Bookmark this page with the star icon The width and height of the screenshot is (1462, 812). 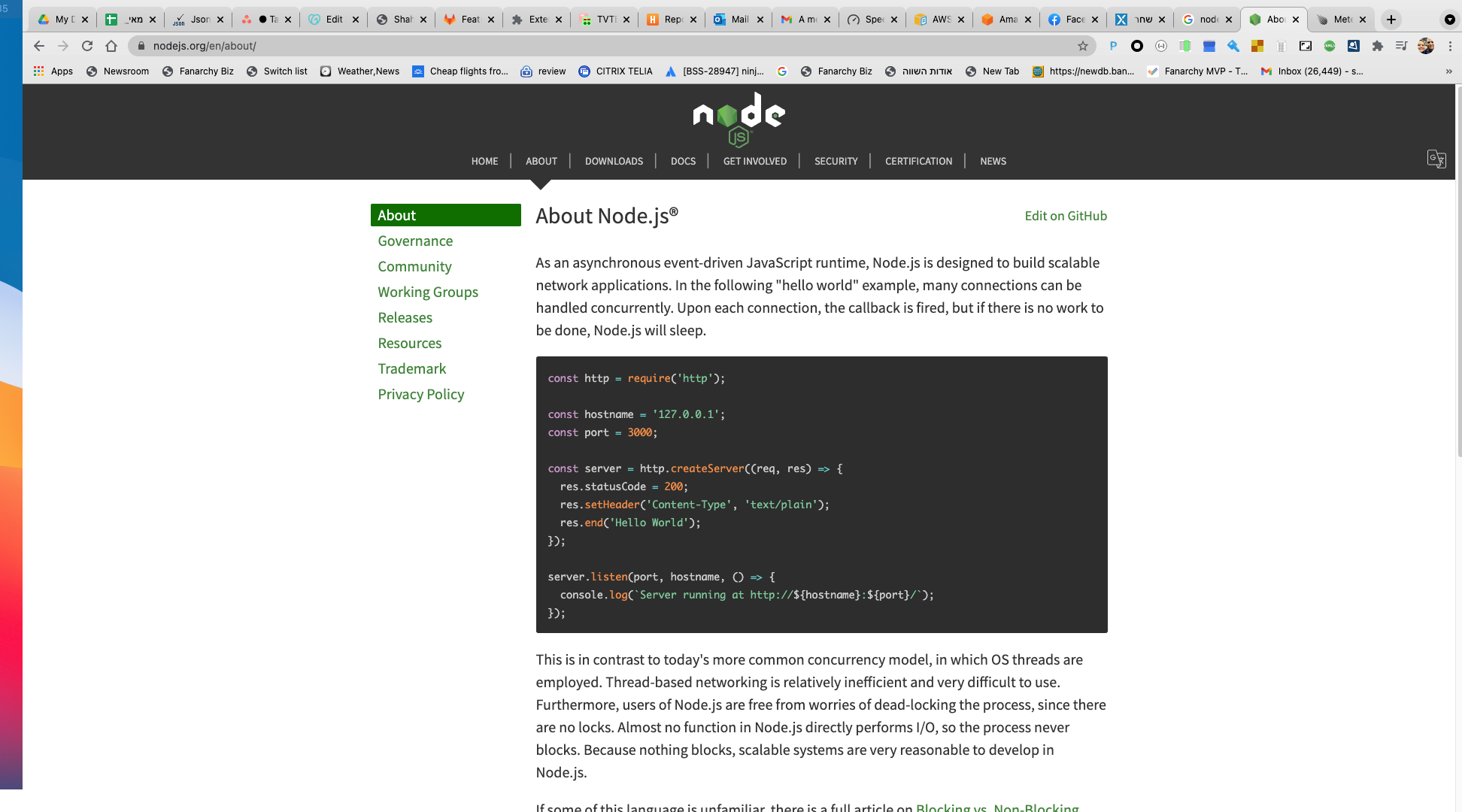click(x=1083, y=46)
